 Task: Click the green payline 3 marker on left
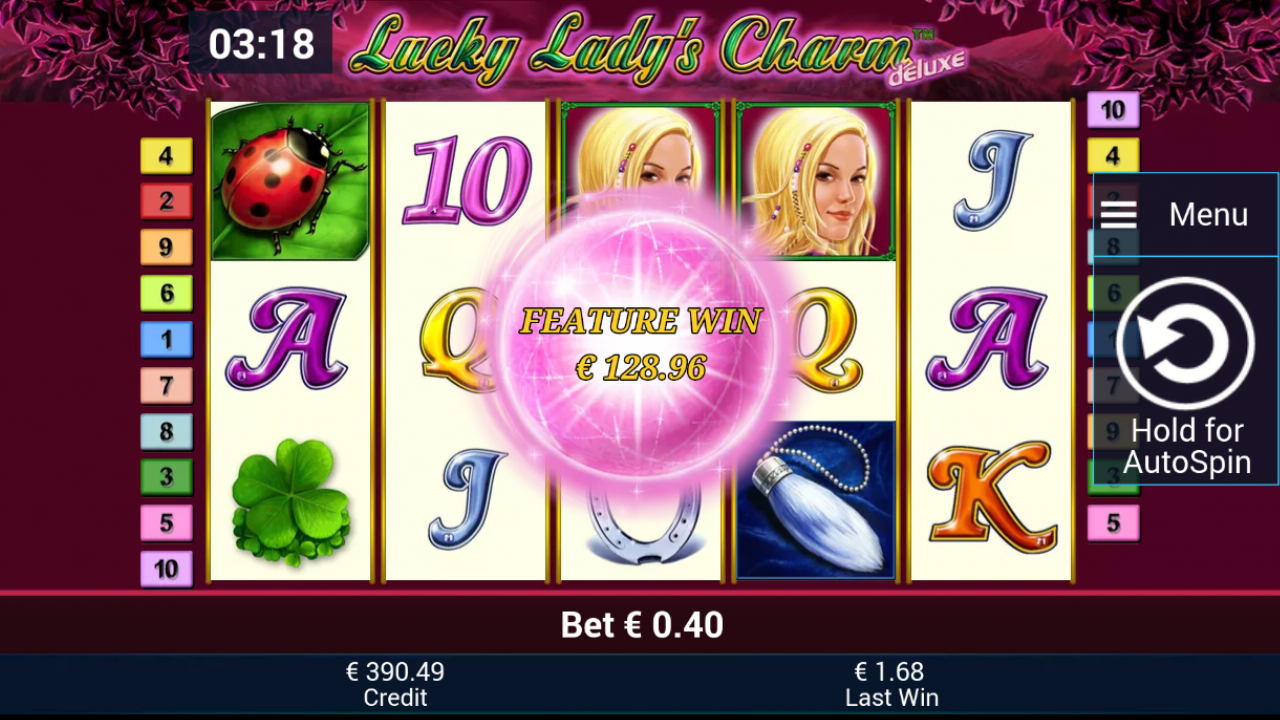pos(166,477)
